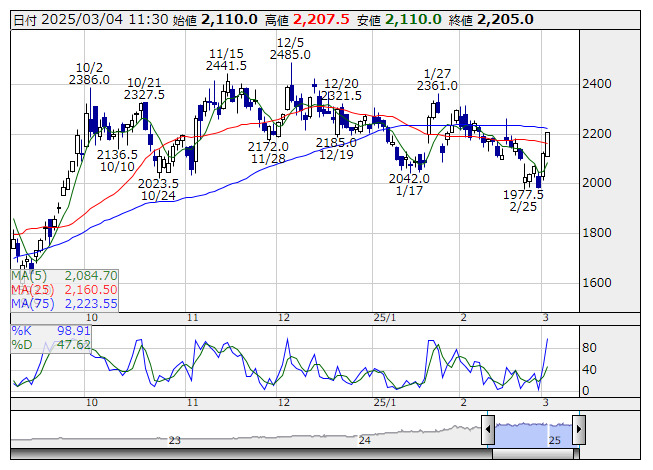Click the low price 2,110.0 in green

pos(413,19)
